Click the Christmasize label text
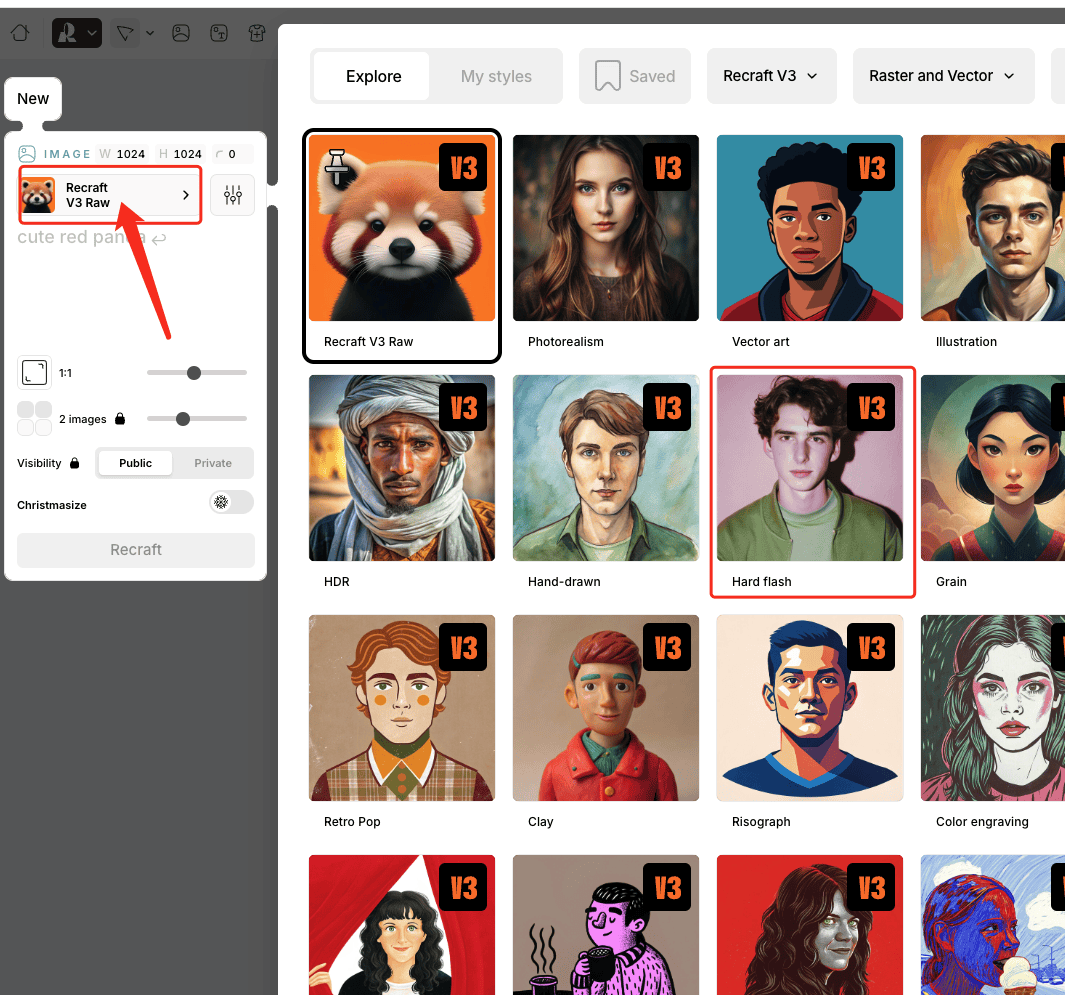Screen dimensions: 1065x995 tap(52, 505)
